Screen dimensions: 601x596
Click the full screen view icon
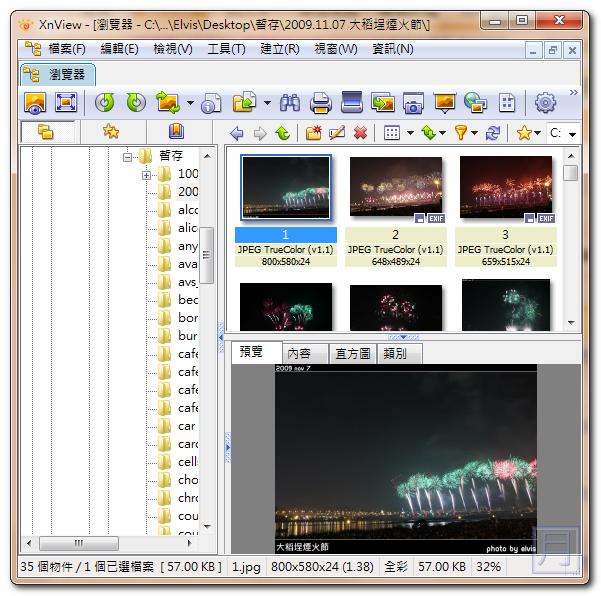tap(66, 102)
